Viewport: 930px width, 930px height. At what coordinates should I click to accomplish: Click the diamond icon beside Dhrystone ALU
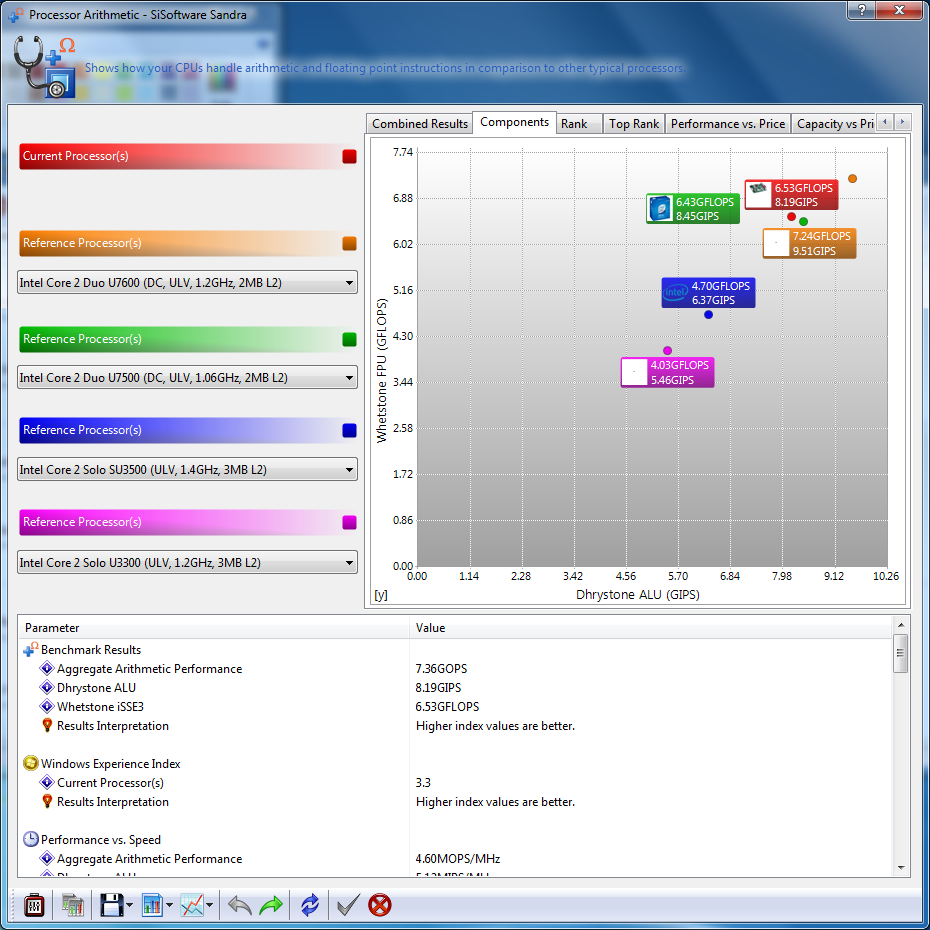[47, 687]
